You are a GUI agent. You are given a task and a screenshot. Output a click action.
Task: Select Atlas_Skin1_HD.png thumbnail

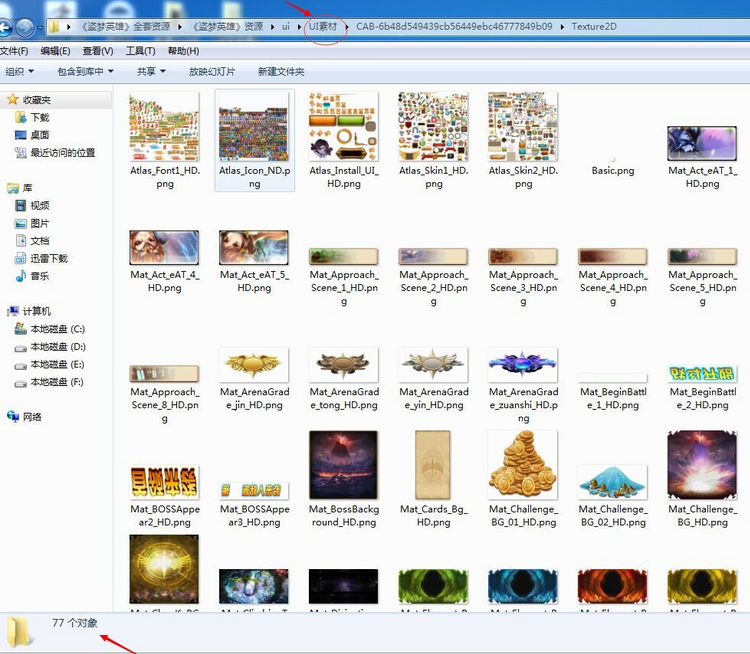coord(433,127)
